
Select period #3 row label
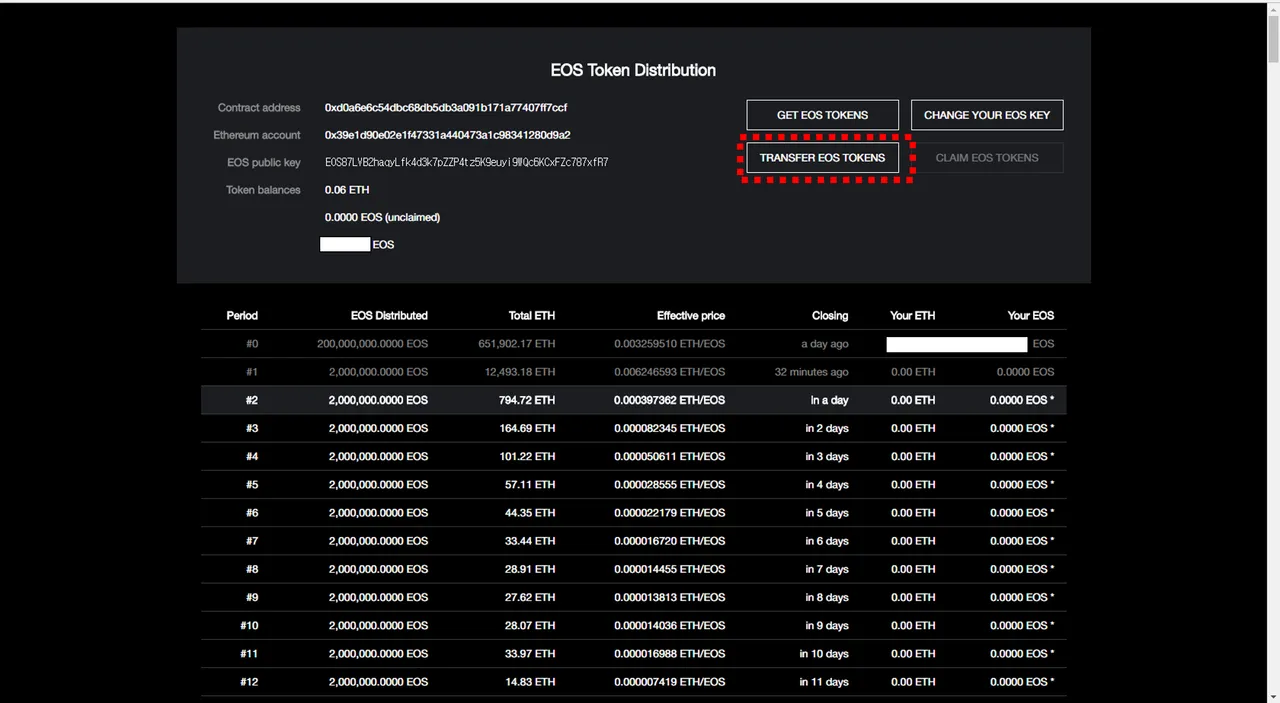pyautogui.click(x=252, y=428)
